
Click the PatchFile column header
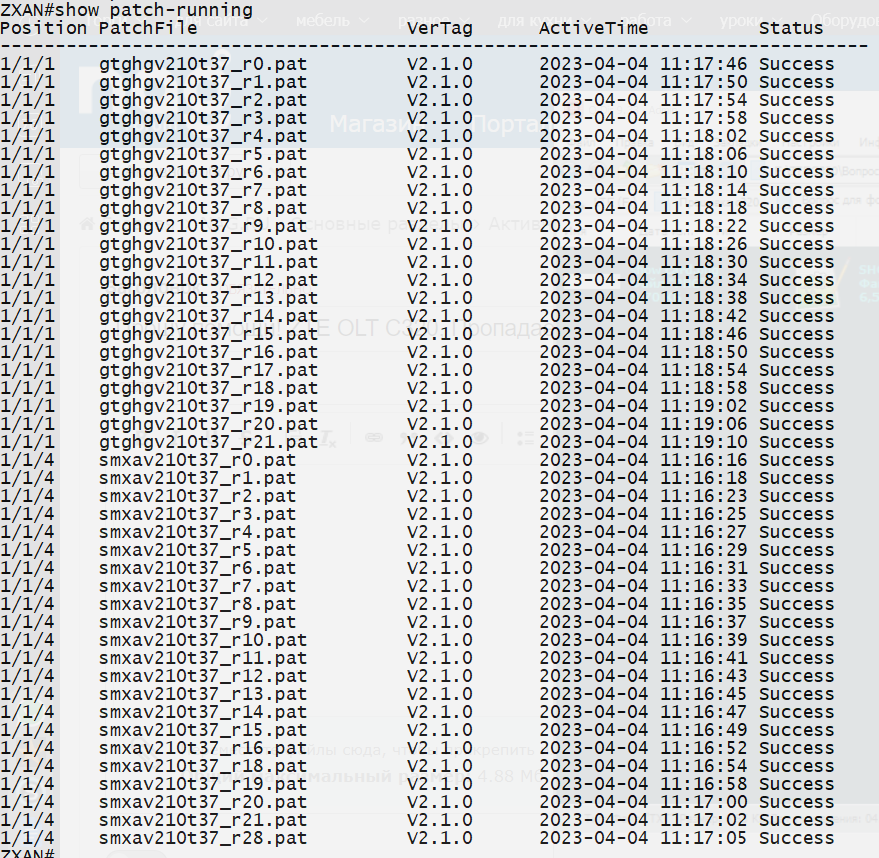[x=148, y=28]
